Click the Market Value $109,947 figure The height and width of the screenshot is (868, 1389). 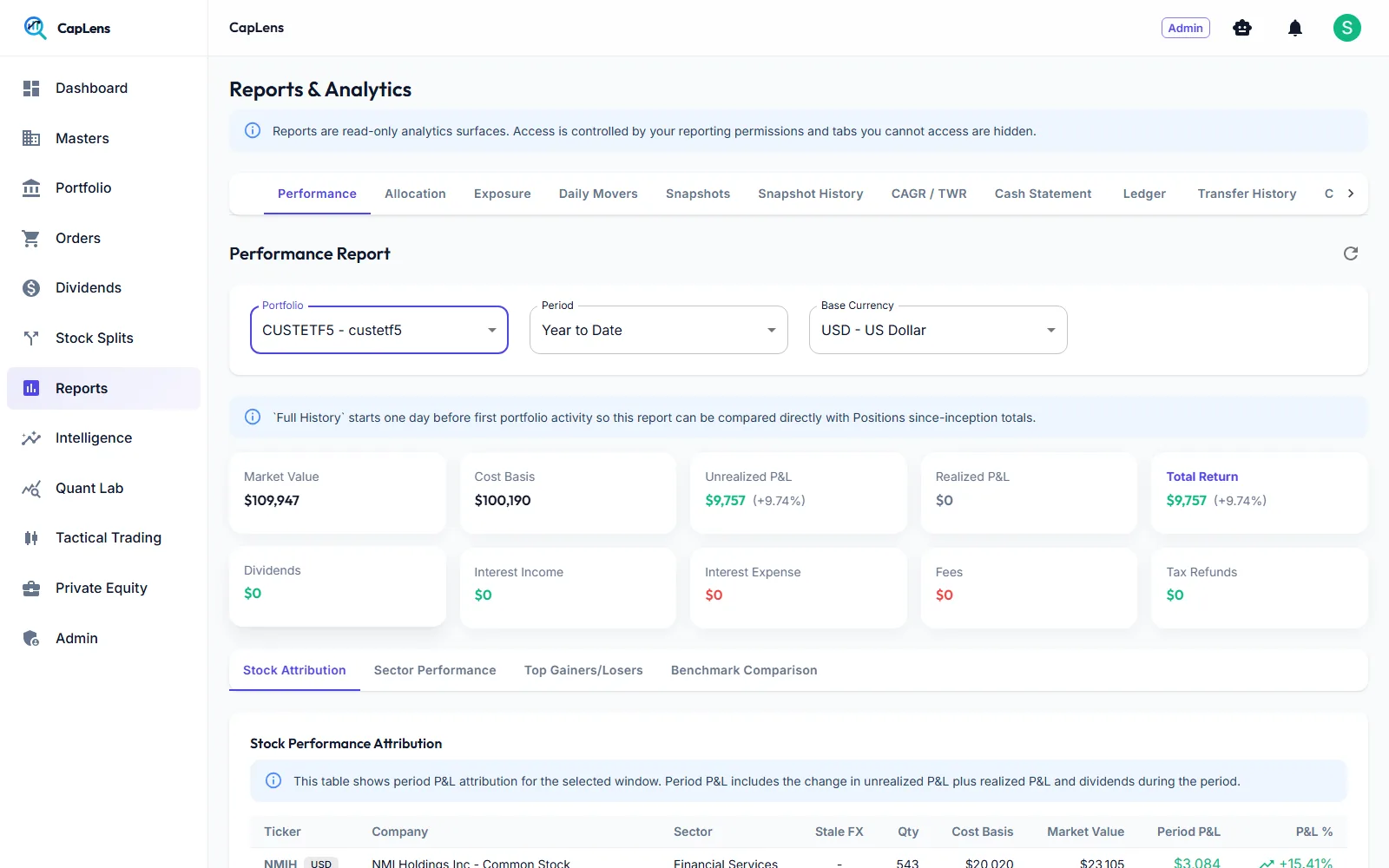[272, 500]
